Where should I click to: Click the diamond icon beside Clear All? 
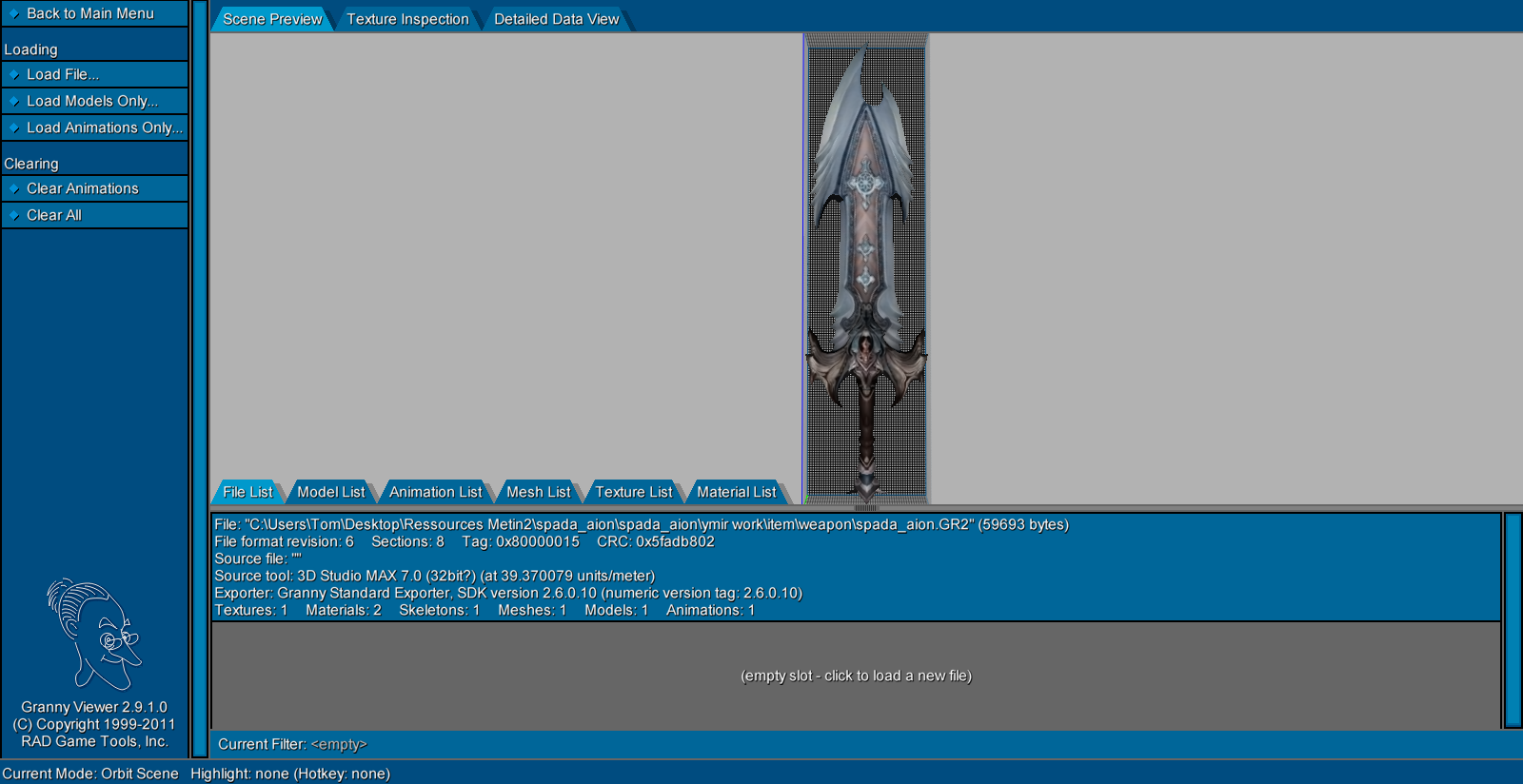click(14, 215)
